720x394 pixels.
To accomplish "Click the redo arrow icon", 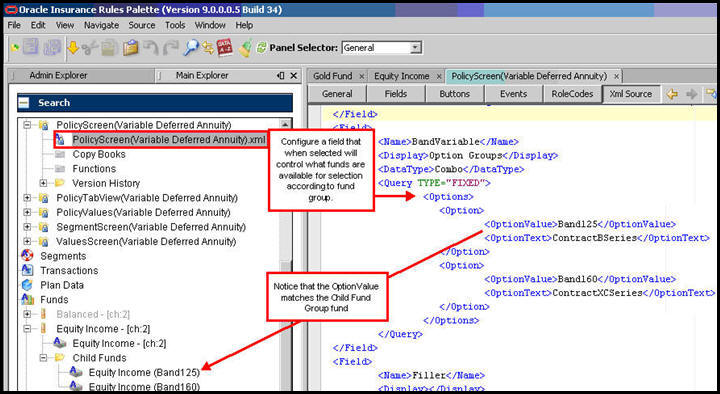I will [171, 48].
